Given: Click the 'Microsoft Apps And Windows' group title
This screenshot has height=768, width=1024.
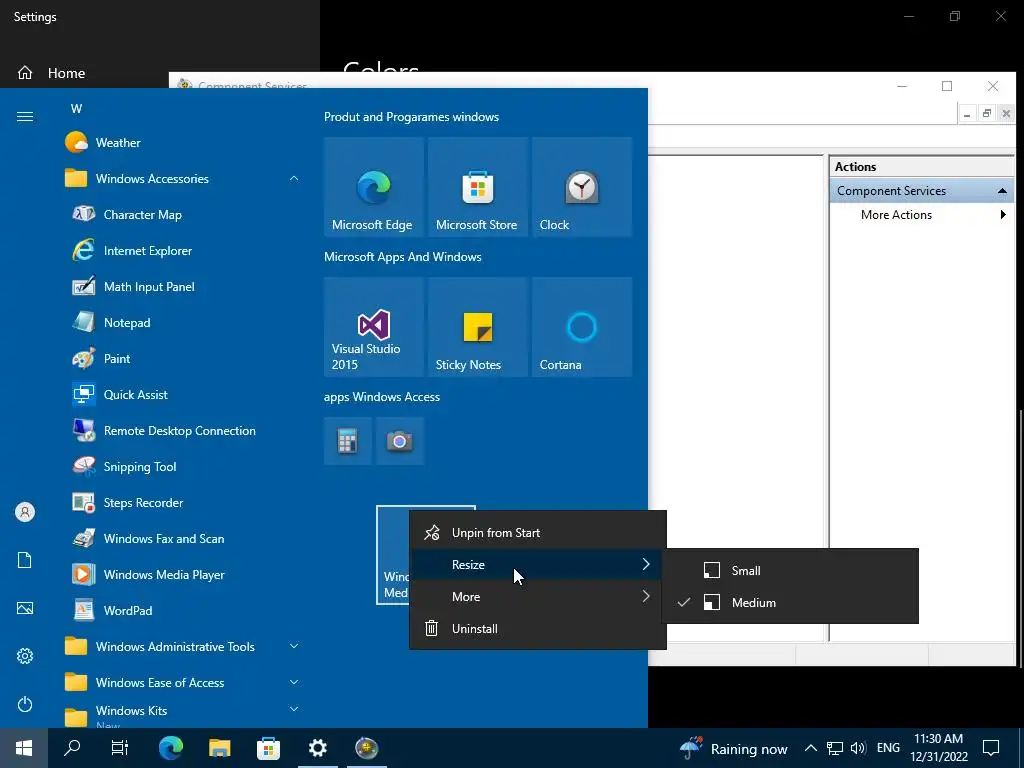Looking at the screenshot, I should pyautogui.click(x=403, y=257).
